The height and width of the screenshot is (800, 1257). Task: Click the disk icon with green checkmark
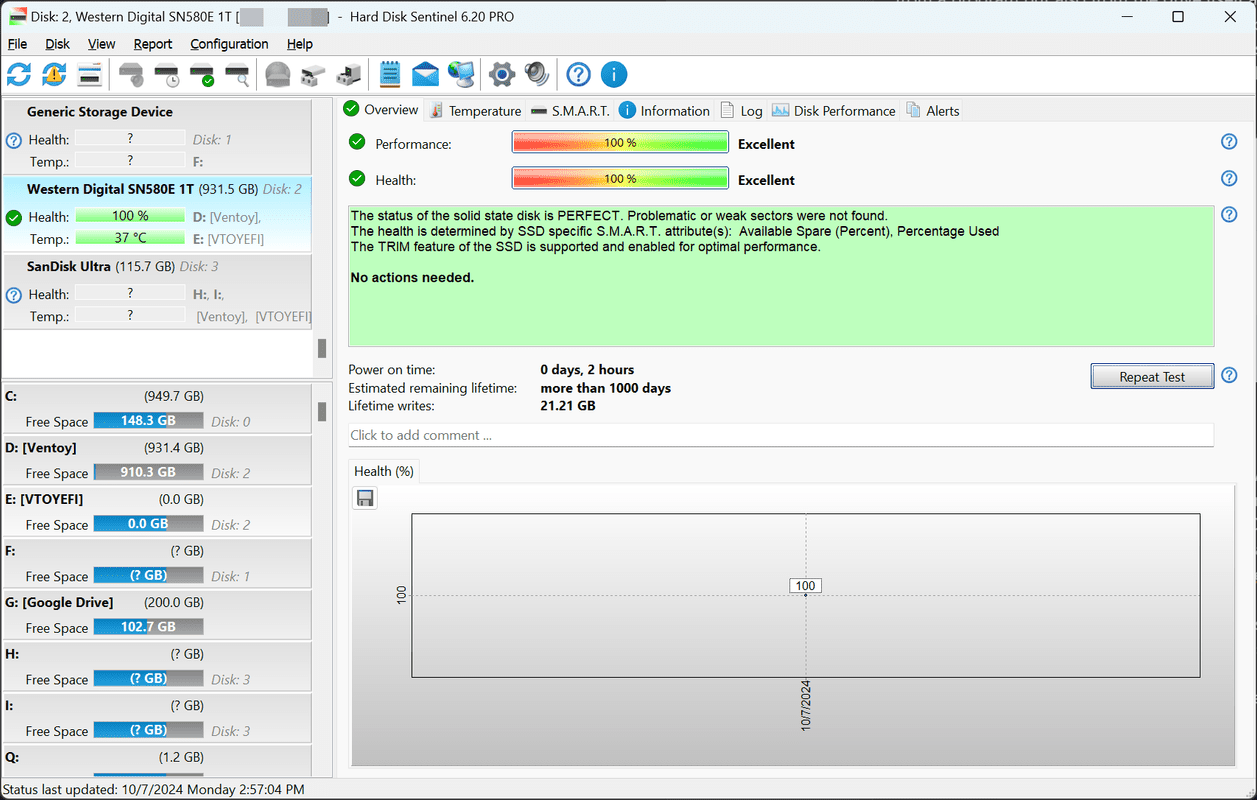[202, 74]
